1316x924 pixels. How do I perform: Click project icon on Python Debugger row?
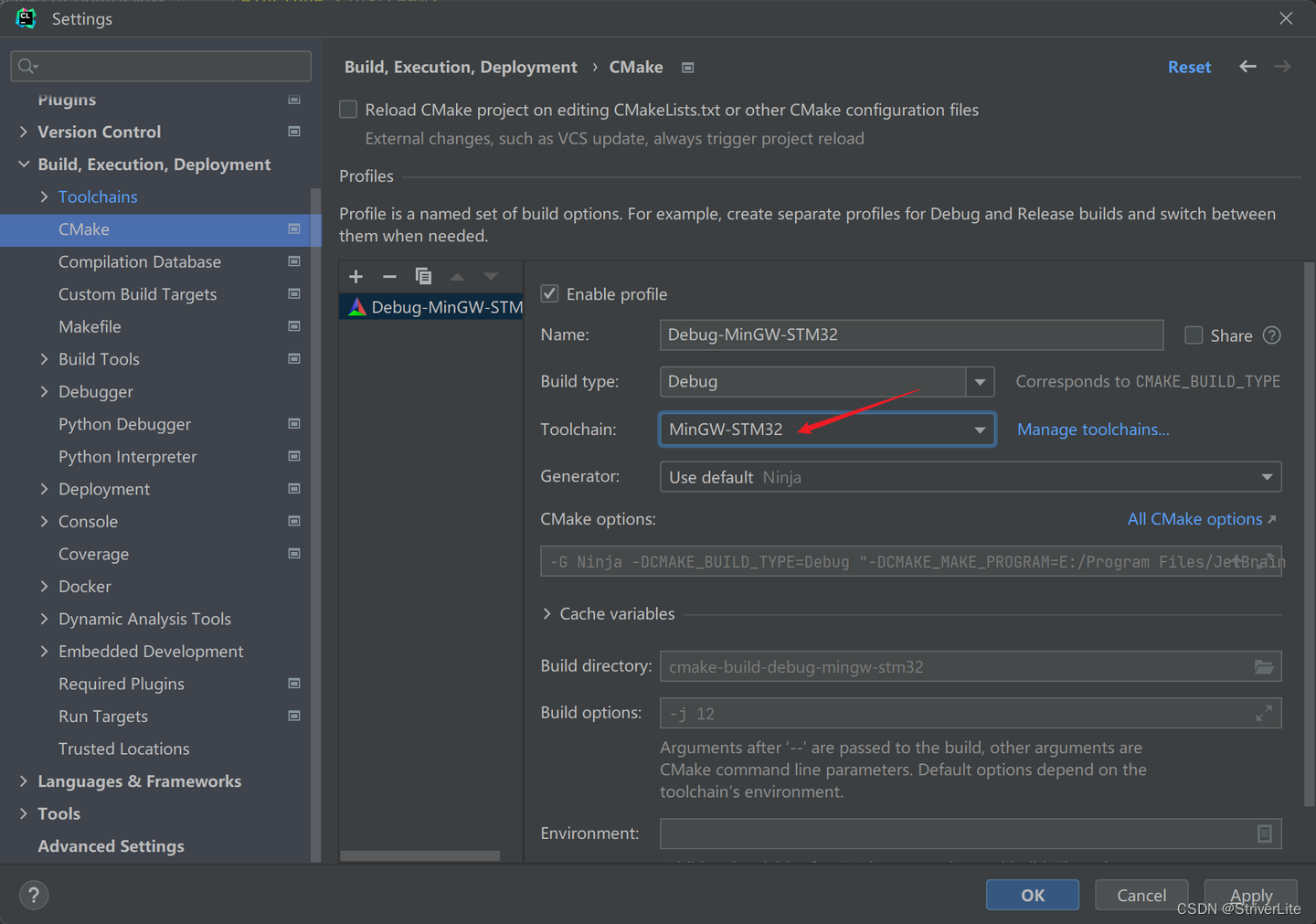tap(294, 424)
